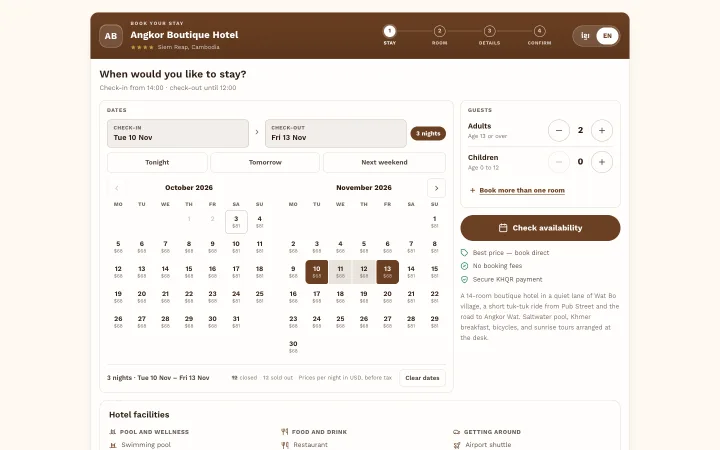Click the Pool and Wellness category icon
720x450 pixels.
pyautogui.click(x=112, y=432)
